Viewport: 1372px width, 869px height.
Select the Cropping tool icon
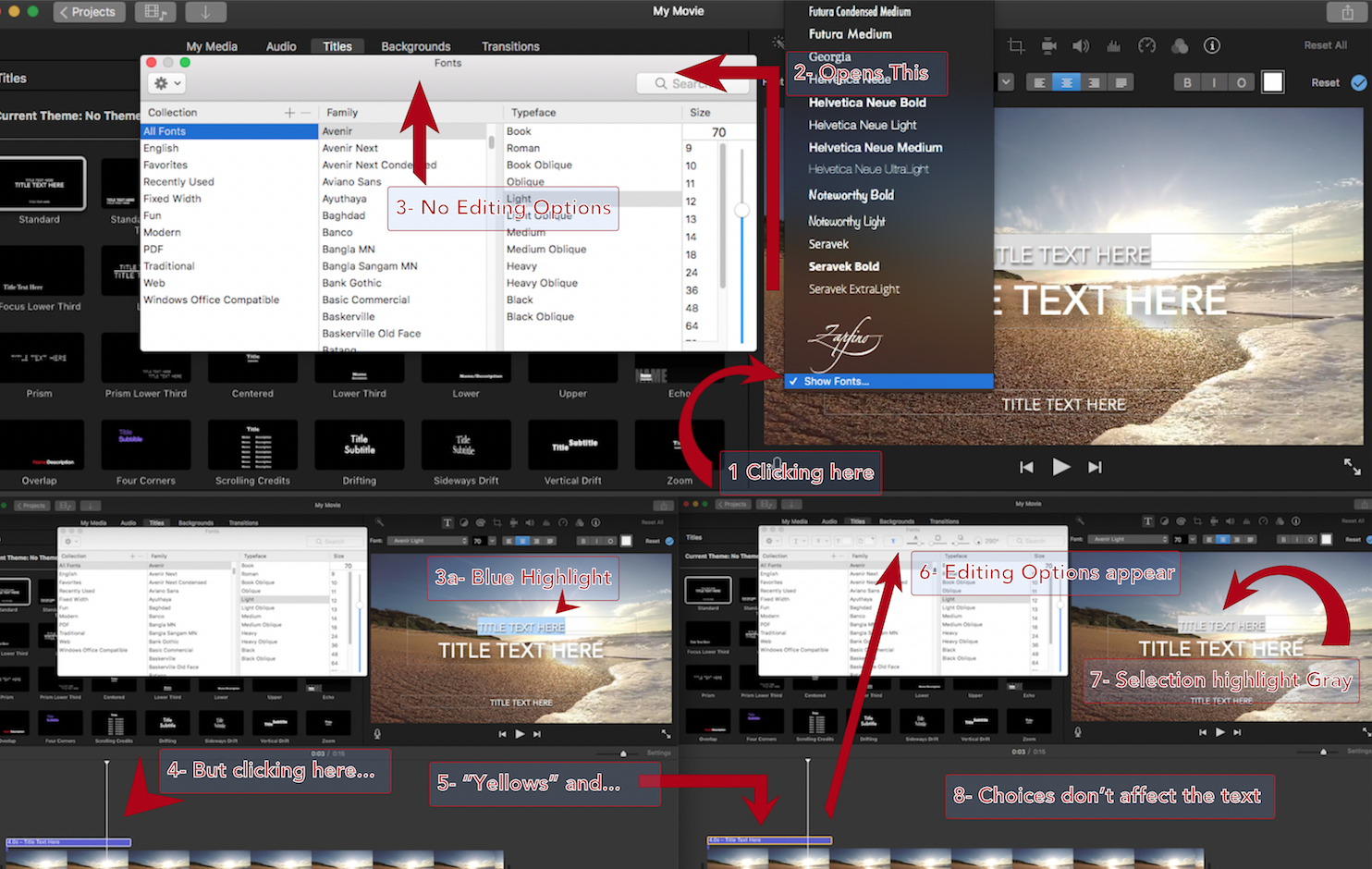[1017, 45]
